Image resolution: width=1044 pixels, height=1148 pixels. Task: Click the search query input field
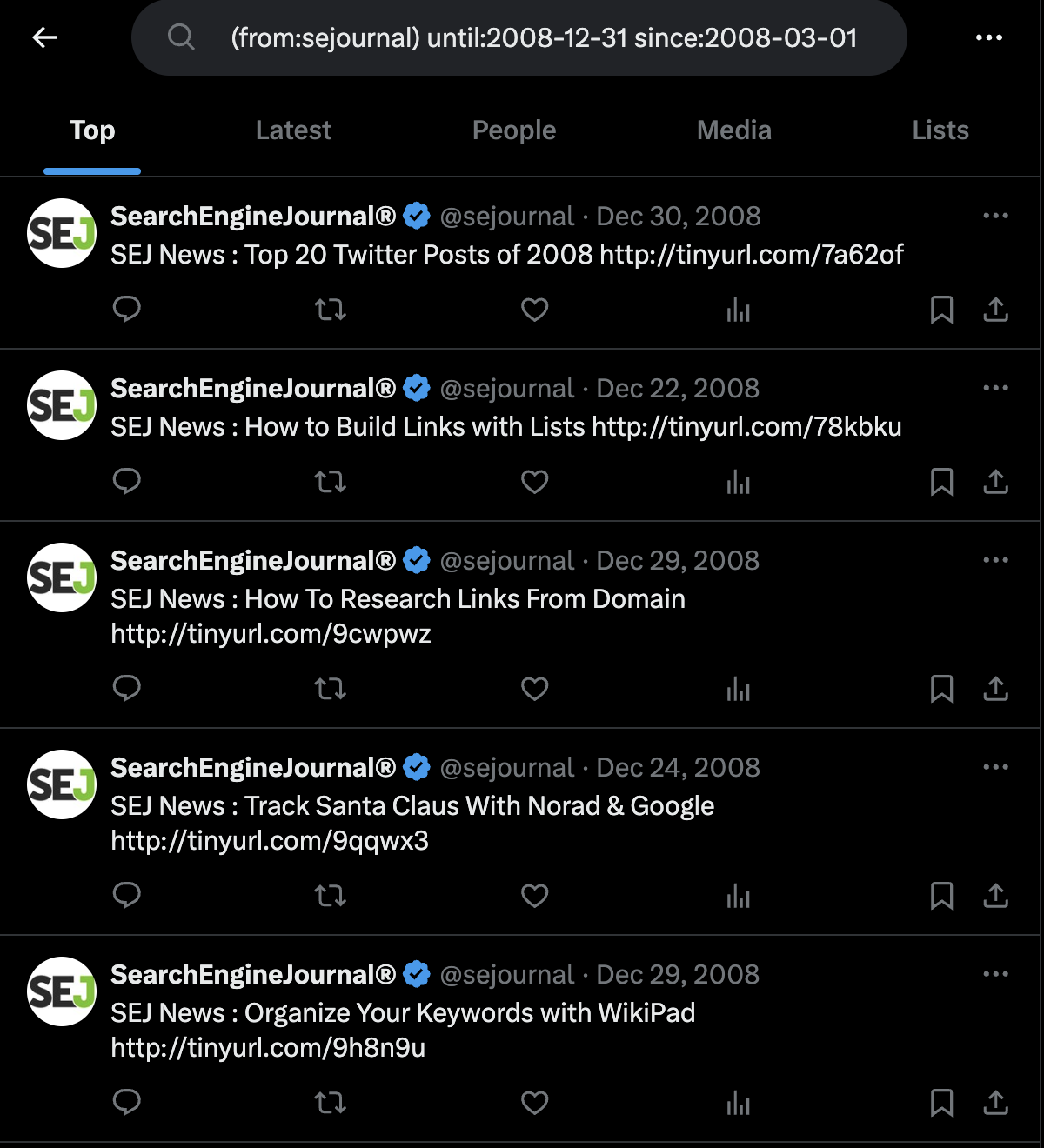coord(519,37)
